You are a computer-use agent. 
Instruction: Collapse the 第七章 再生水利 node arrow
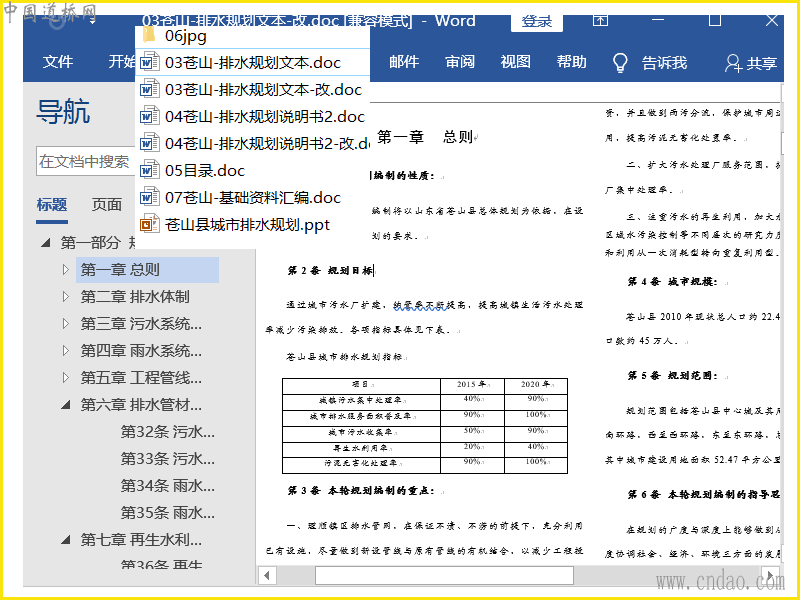(x=66, y=540)
